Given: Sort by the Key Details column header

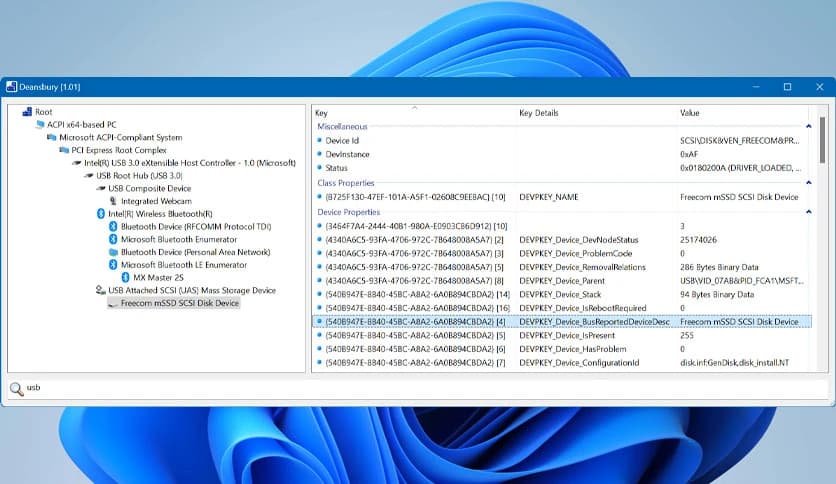Looking at the screenshot, I should [596, 113].
